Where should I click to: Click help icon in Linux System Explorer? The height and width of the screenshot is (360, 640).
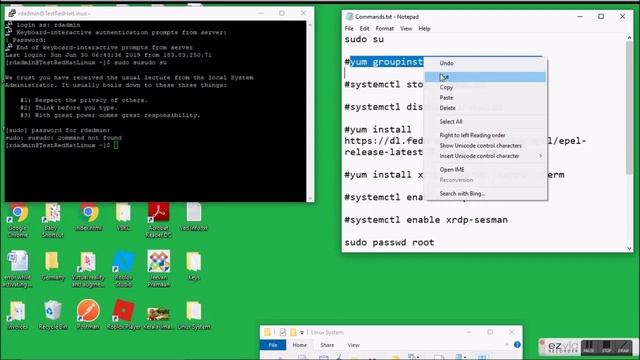tap(517, 345)
